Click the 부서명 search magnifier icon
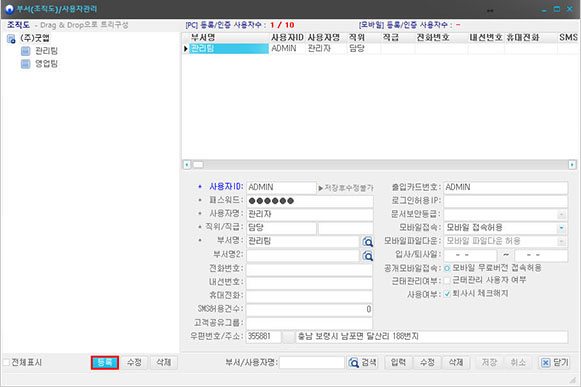The height and width of the screenshot is (387, 581). coord(368,242)
